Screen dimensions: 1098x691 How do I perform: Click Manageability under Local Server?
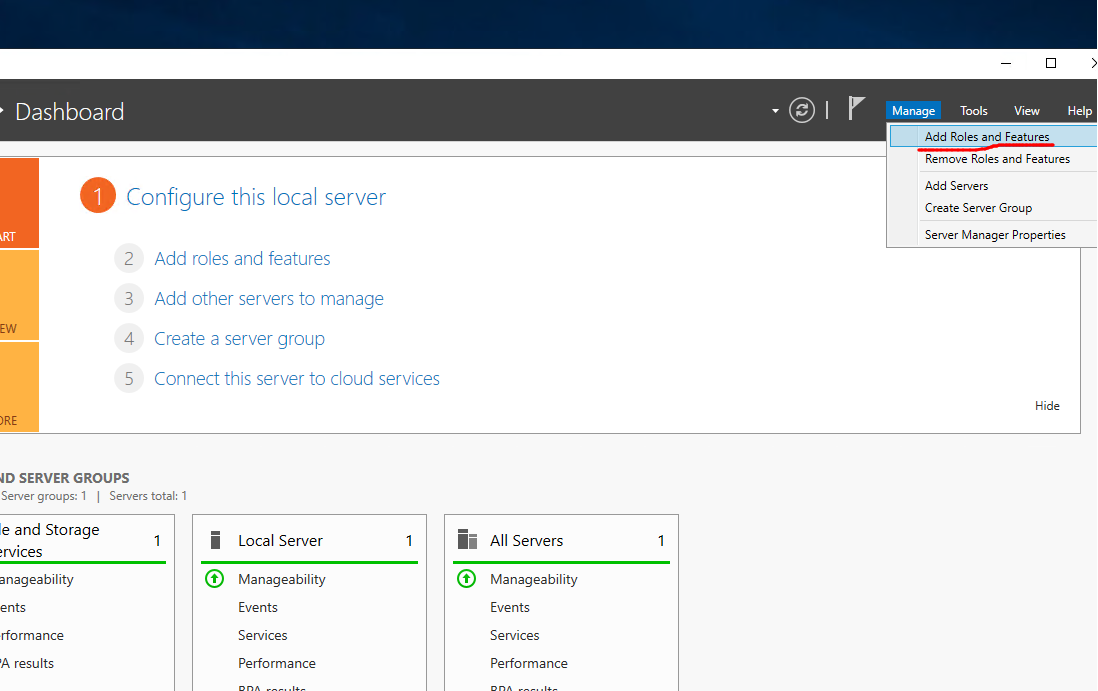tap(282, 579)
